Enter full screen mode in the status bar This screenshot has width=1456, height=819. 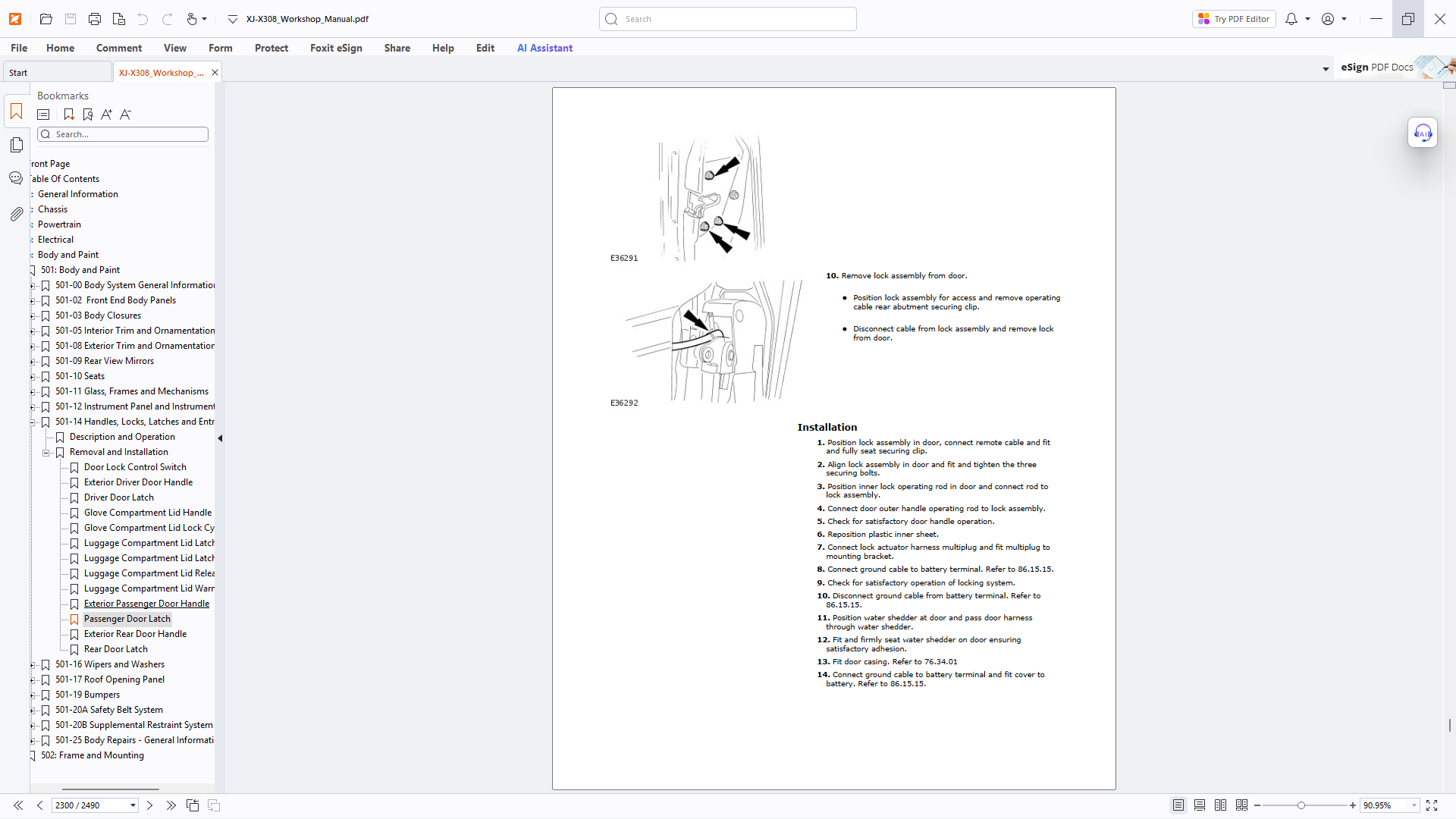click(x=1432, y=805)
